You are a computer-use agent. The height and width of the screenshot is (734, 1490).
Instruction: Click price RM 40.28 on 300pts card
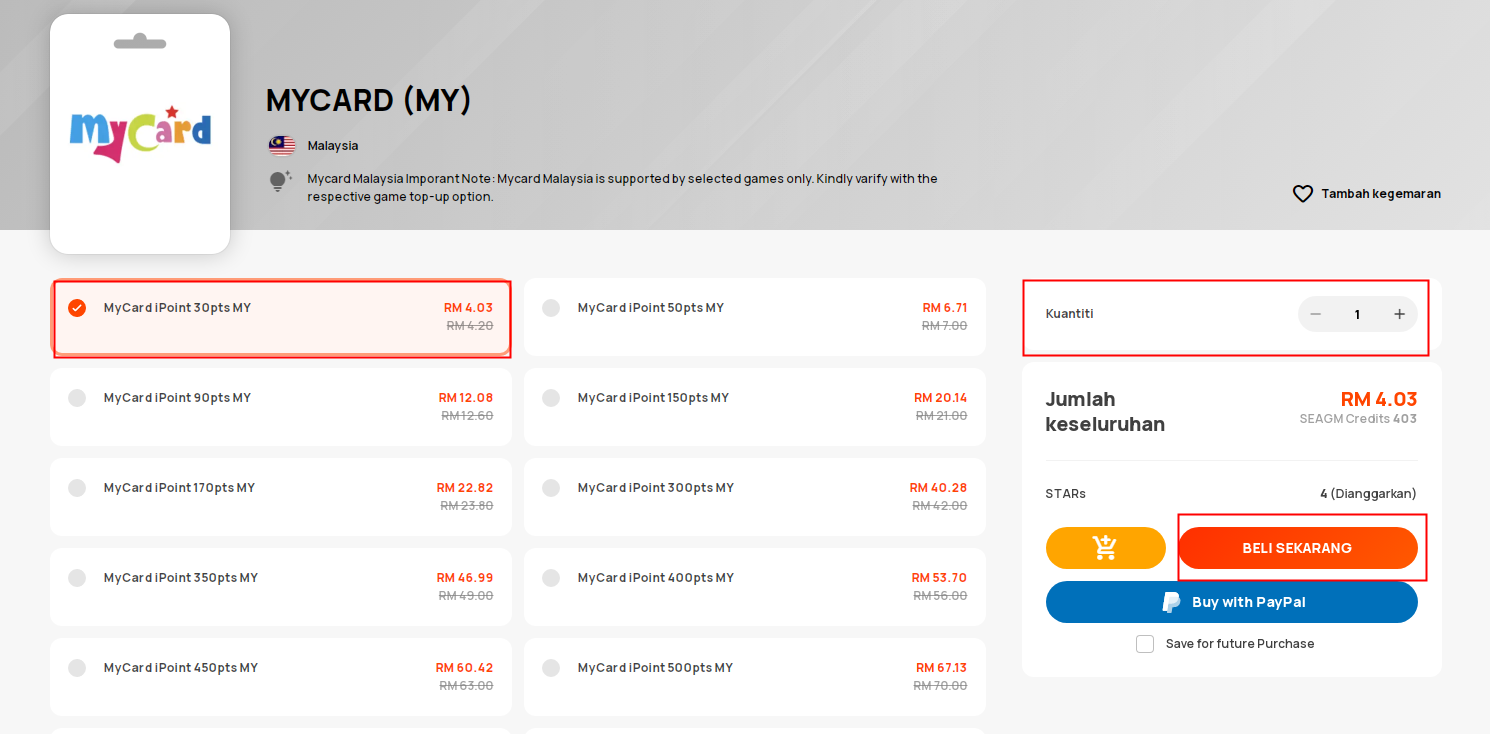click(939, 488)
